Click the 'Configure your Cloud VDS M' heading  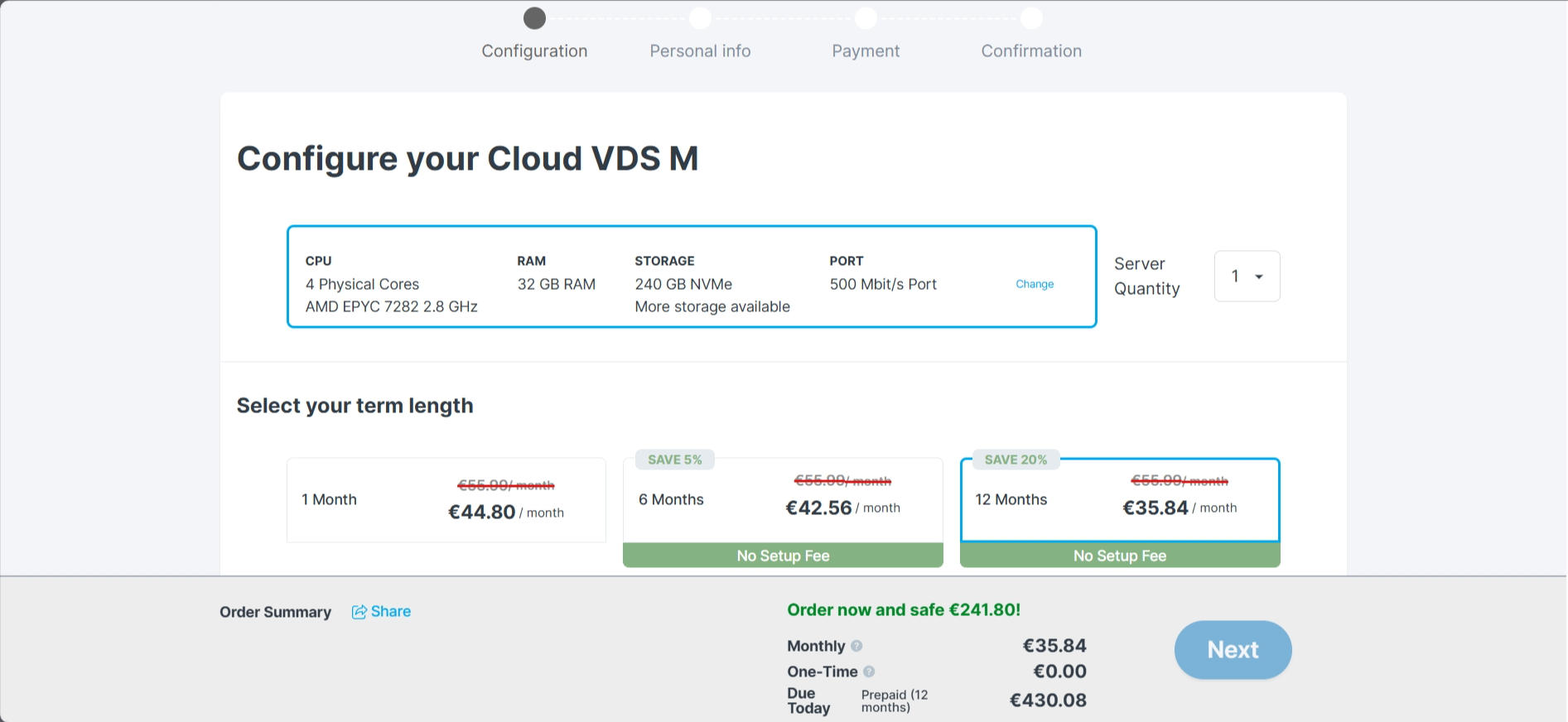pyautogui.click(x=468, y=158)
